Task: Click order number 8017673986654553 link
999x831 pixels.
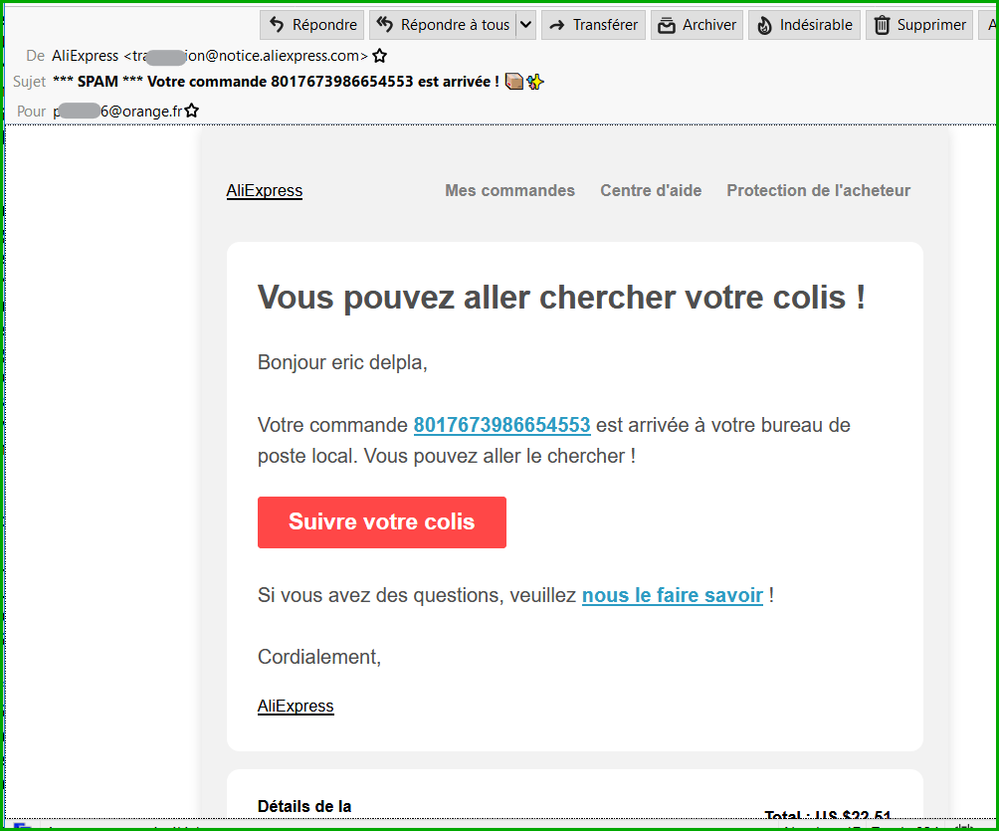Action: pos(502,425)
